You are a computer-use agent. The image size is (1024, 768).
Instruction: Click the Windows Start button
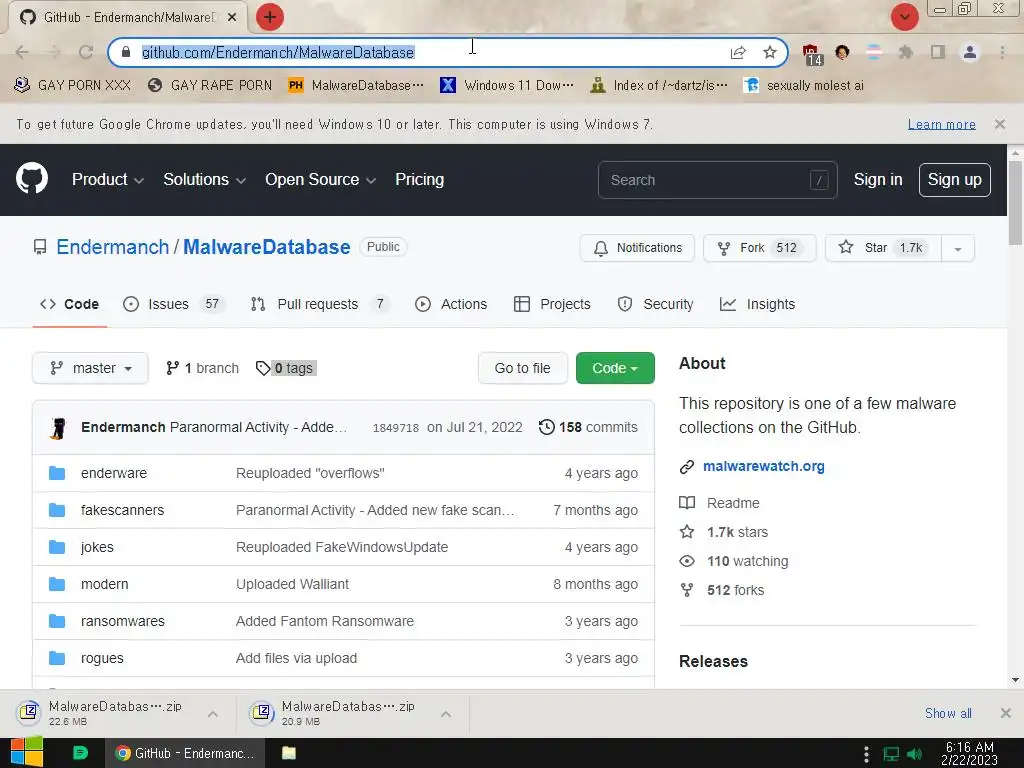point(27,752)
